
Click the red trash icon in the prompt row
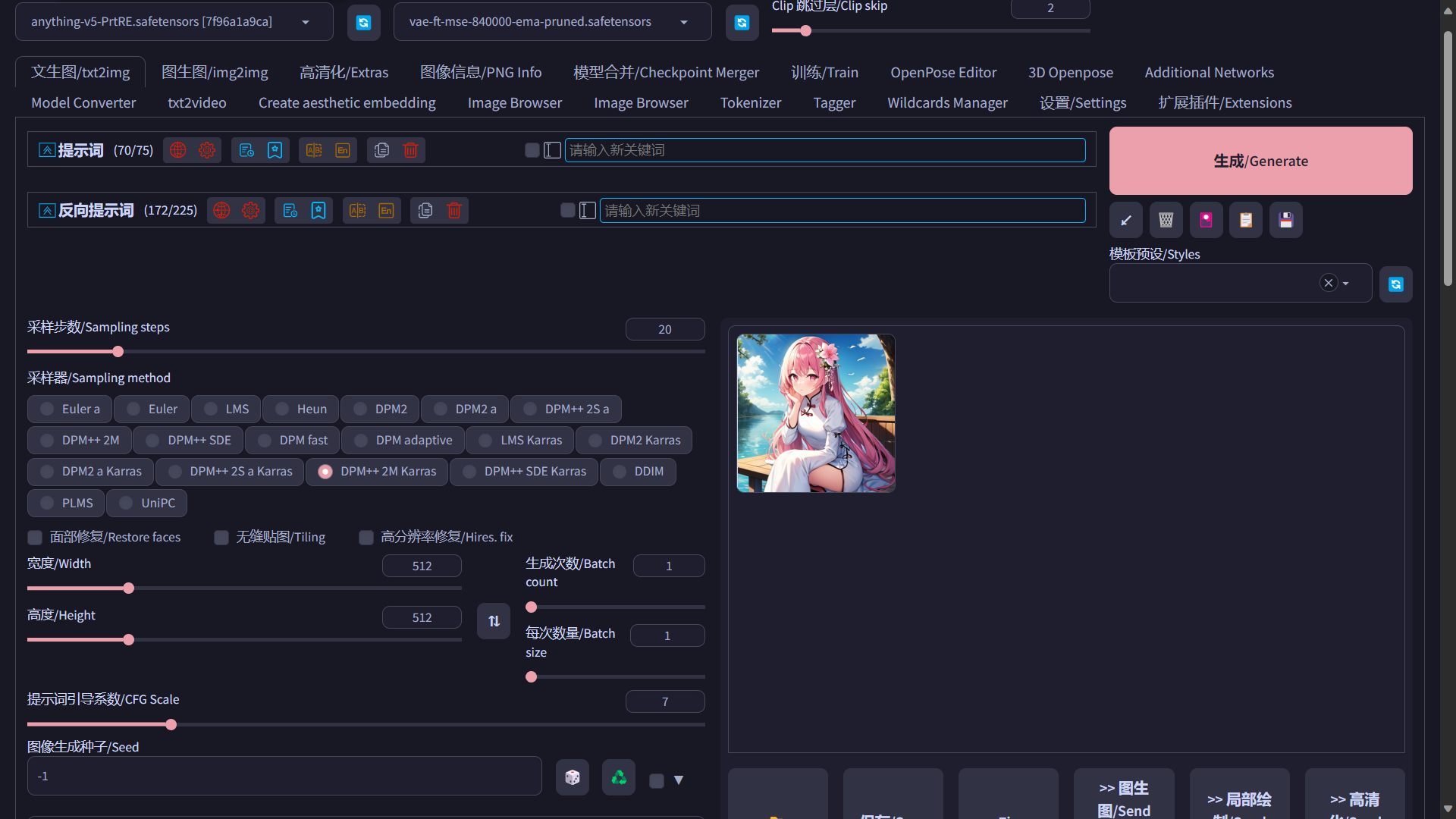410,150
